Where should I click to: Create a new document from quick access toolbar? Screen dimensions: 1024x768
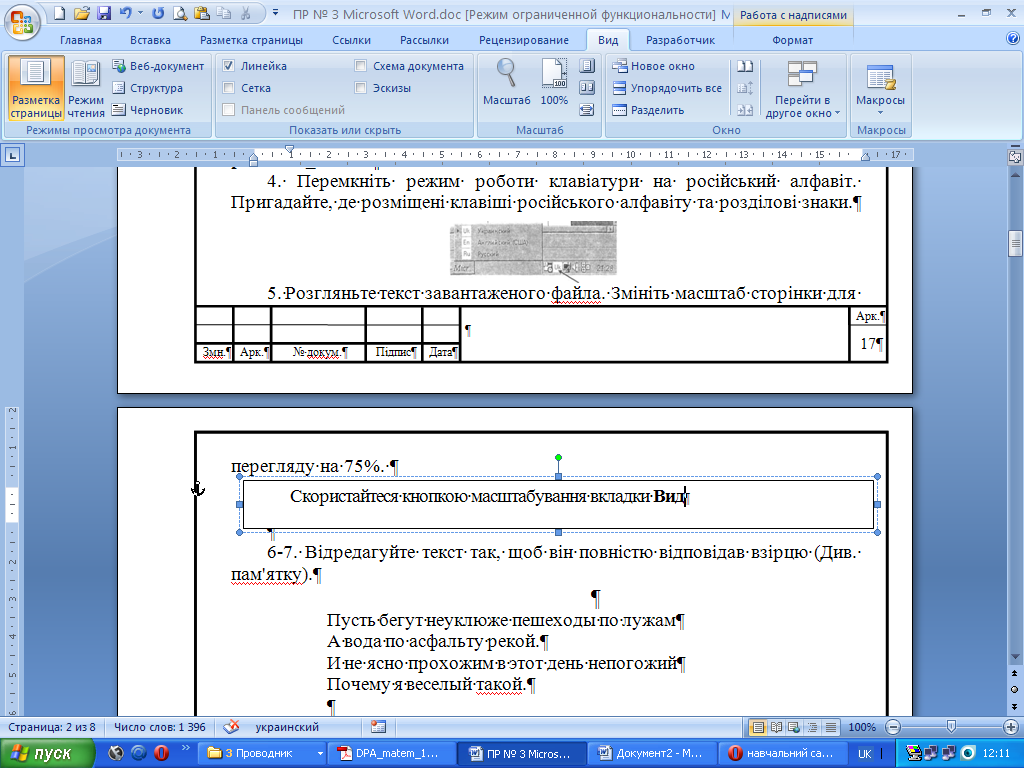point(59,12)
